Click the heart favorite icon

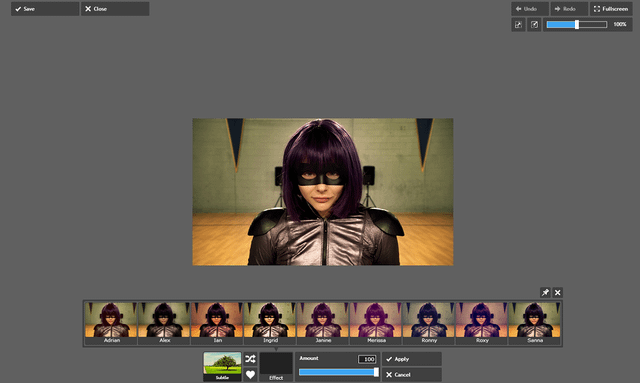pyautogui.click(x=250, y=374)
